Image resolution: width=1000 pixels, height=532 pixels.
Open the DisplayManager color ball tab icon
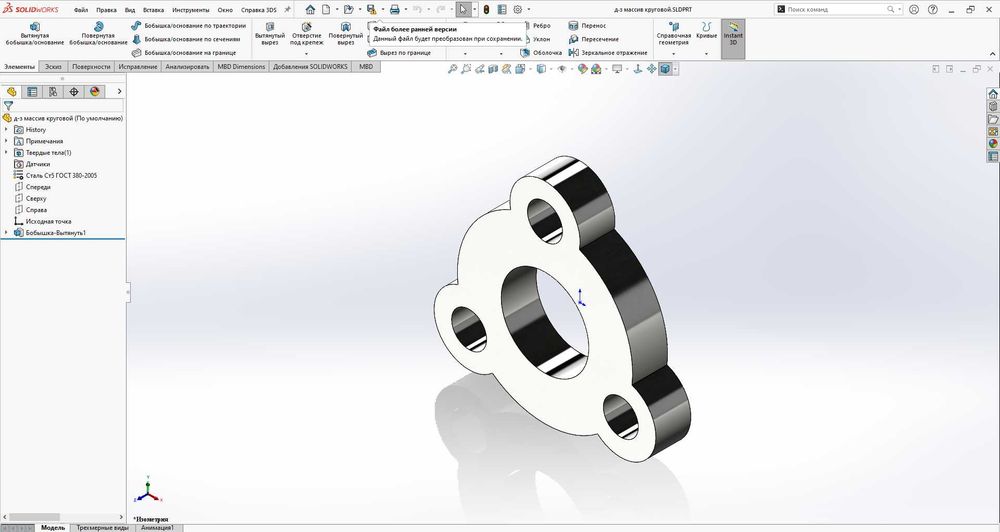[x=95, y=92]
